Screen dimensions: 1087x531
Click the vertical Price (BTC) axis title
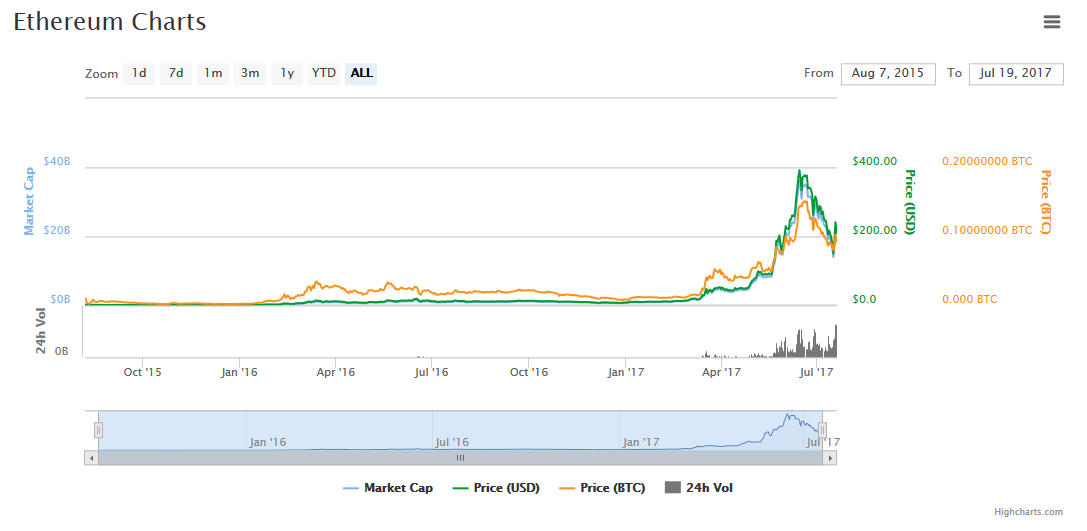[1045, 202]
